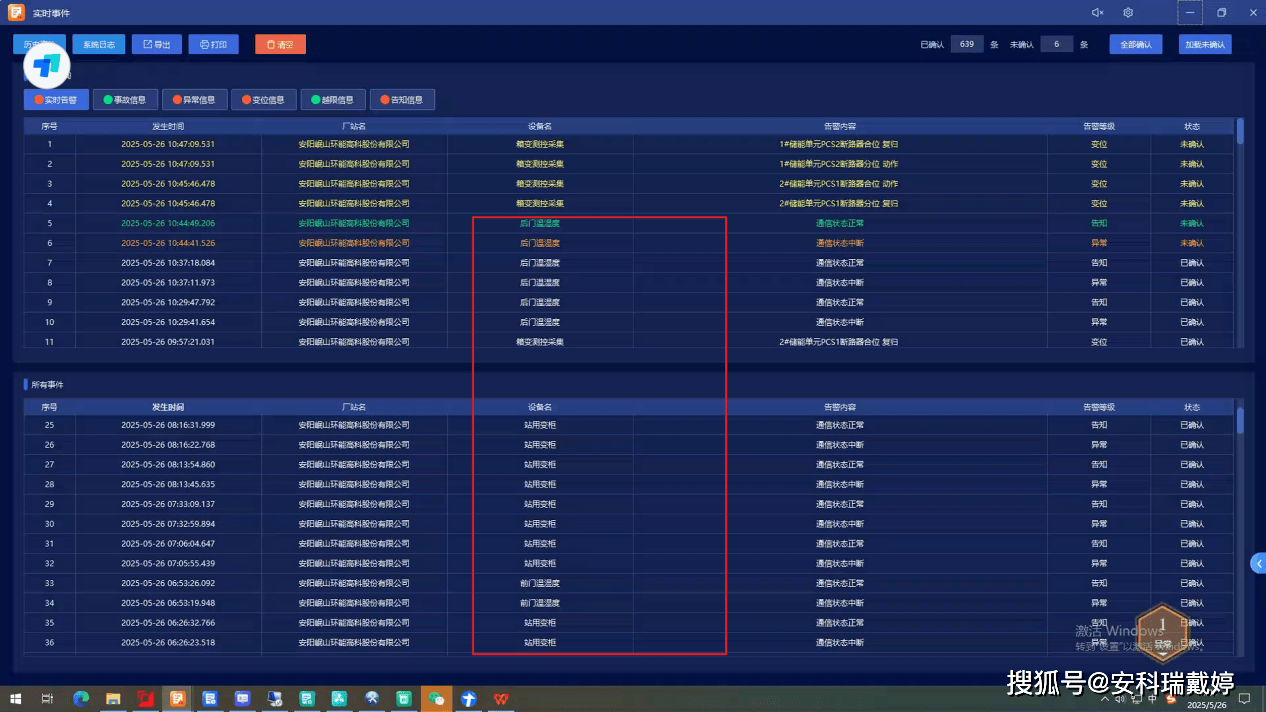Open the 越限信息 tab

click(x=332, y=99)
